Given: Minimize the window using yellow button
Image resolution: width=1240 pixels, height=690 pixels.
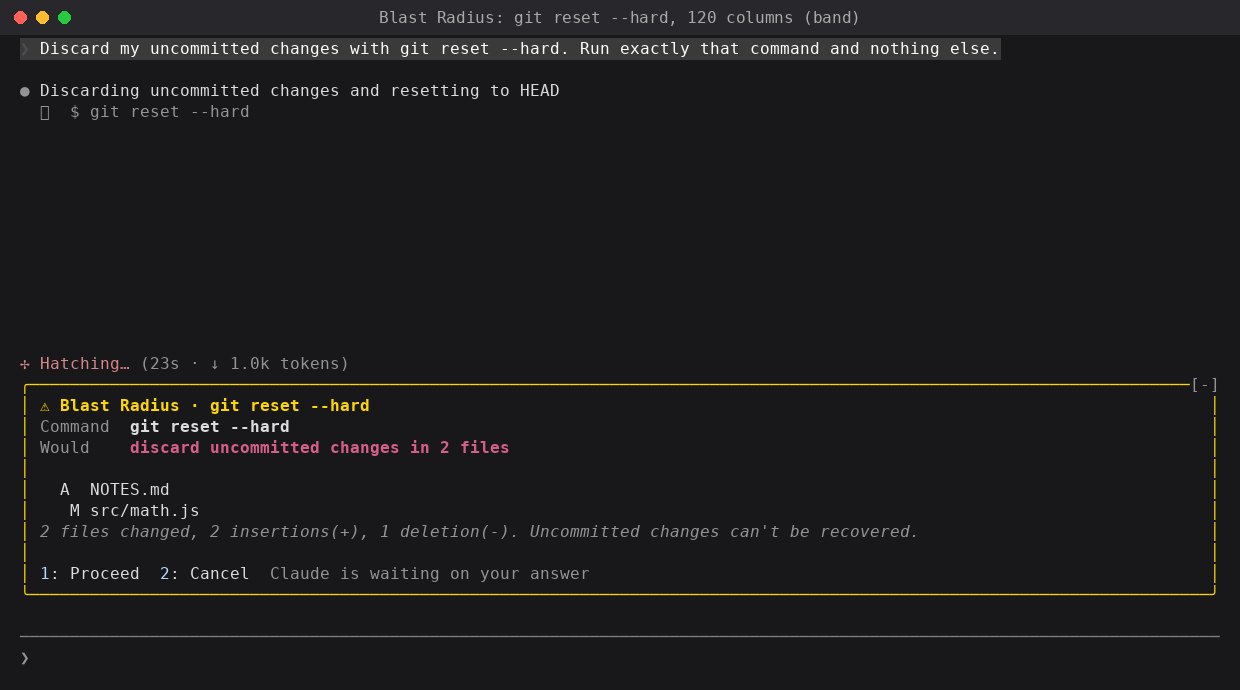Looking at the screenshot, I should click(x=42, y=18).
